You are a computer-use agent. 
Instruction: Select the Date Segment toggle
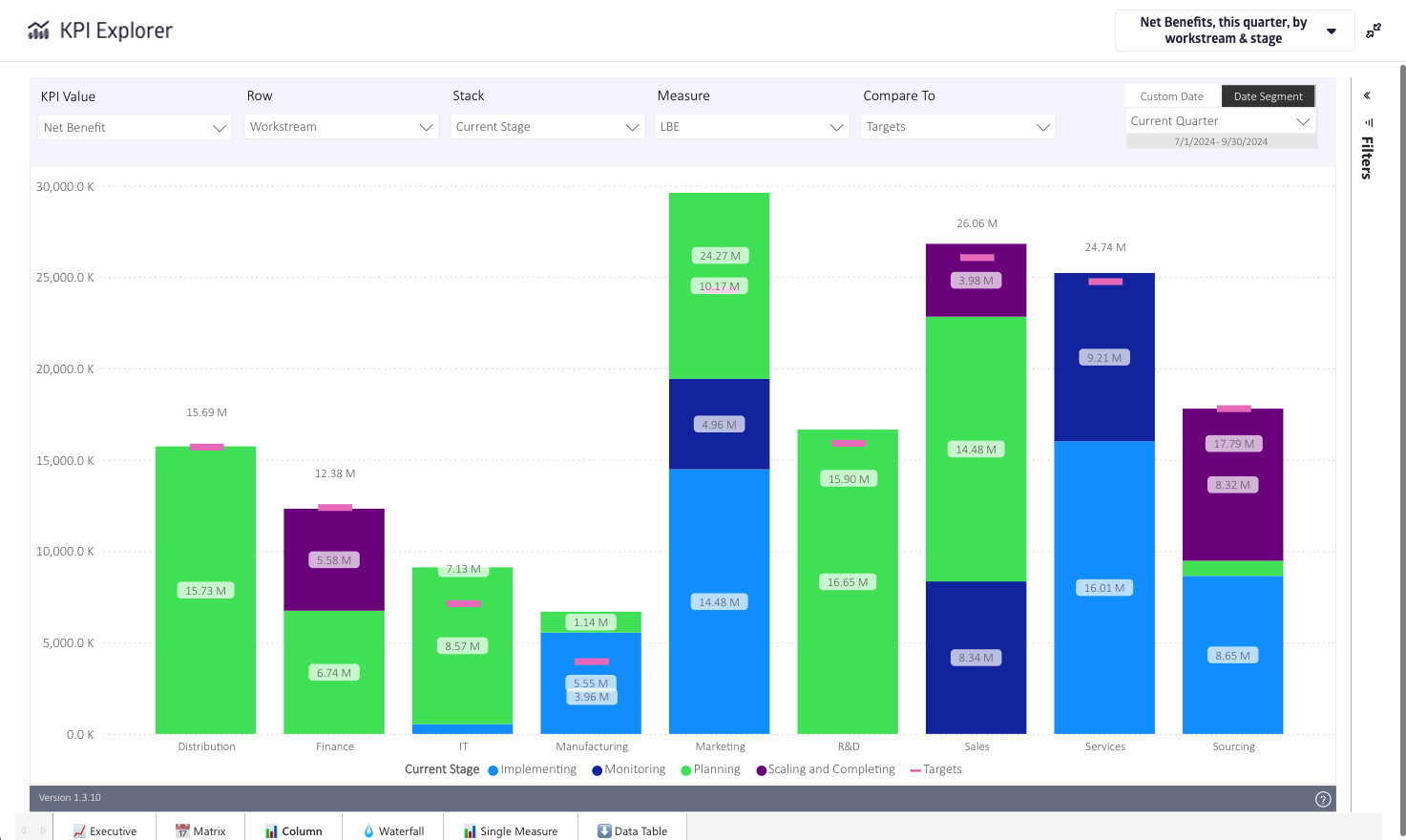1268,96
